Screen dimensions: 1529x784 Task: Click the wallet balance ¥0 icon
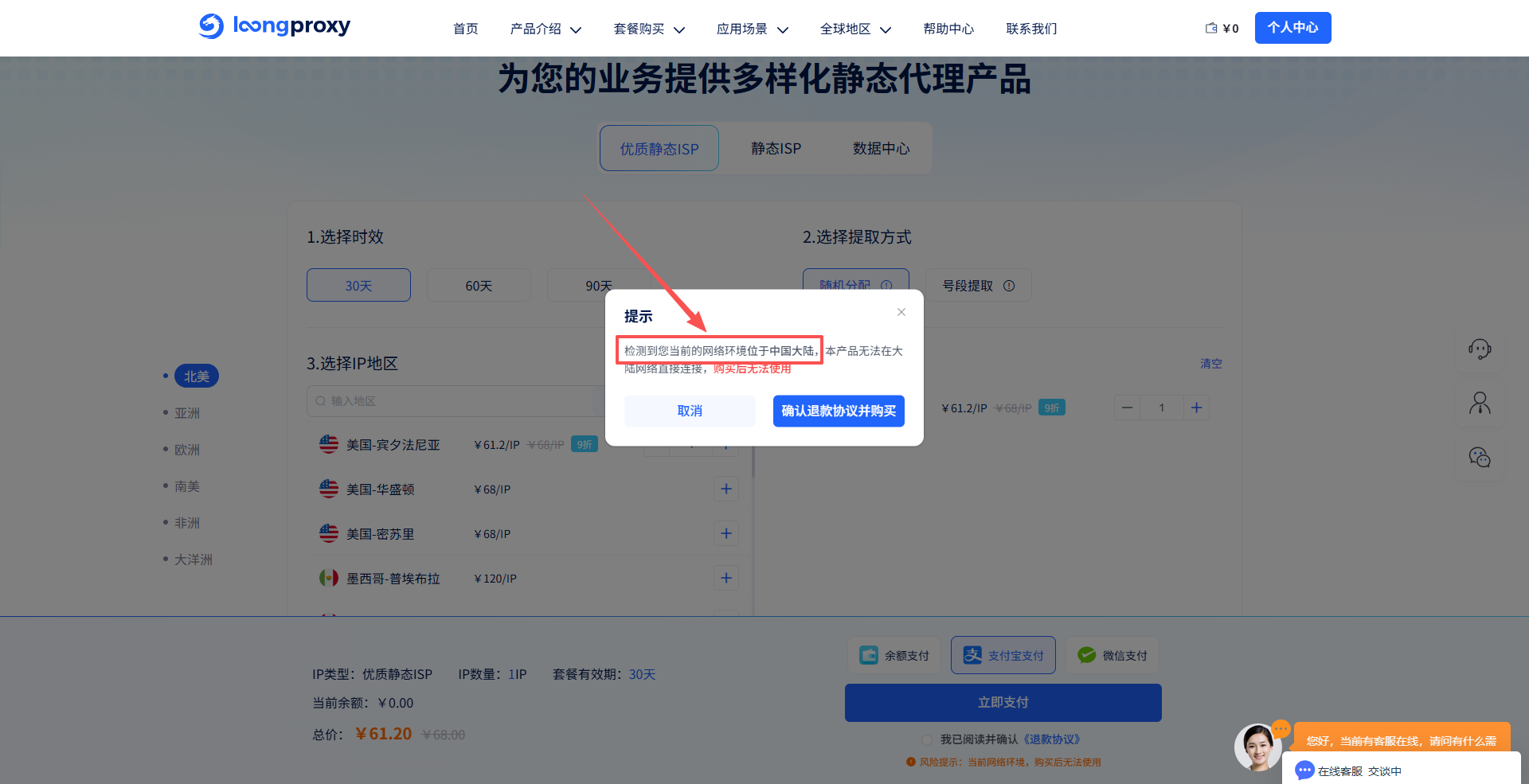point(1211,28)
